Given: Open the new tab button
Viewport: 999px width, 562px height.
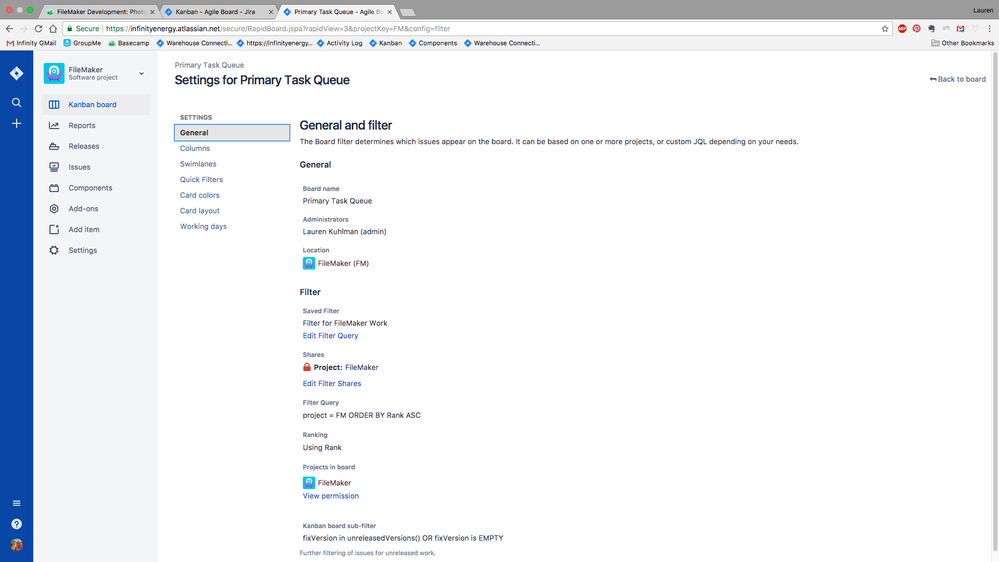Looking at the screenshot, I should (408, 12).
